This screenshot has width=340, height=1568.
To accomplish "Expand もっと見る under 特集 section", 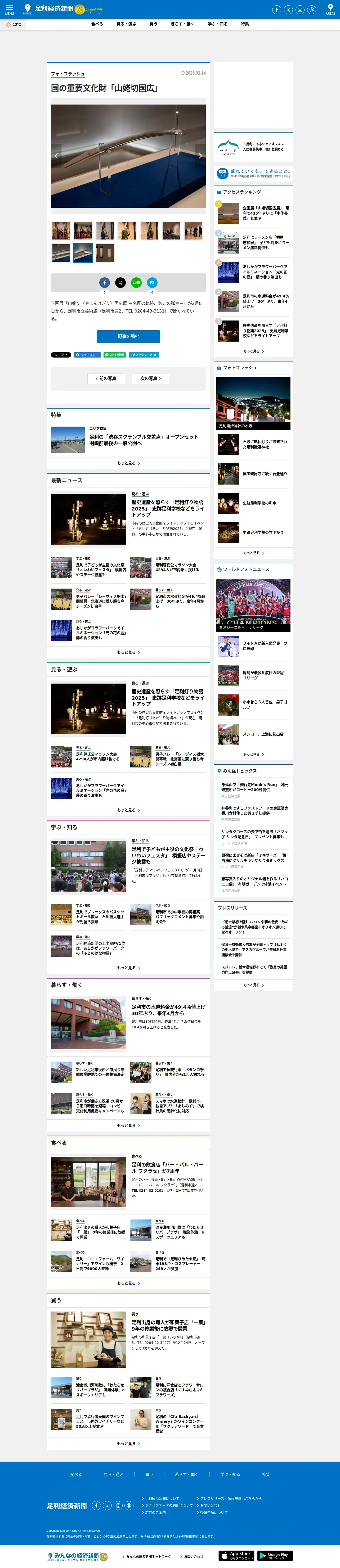I will (129, 463).
